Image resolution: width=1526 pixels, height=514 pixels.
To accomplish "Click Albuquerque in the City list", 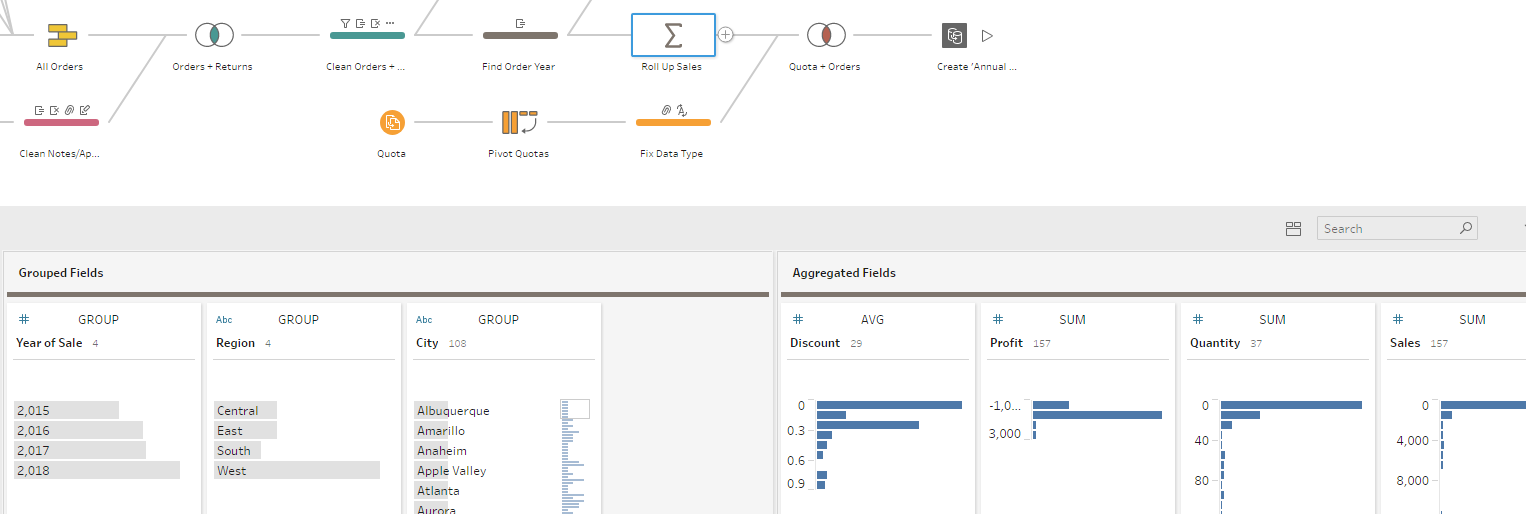I will 453,411.
